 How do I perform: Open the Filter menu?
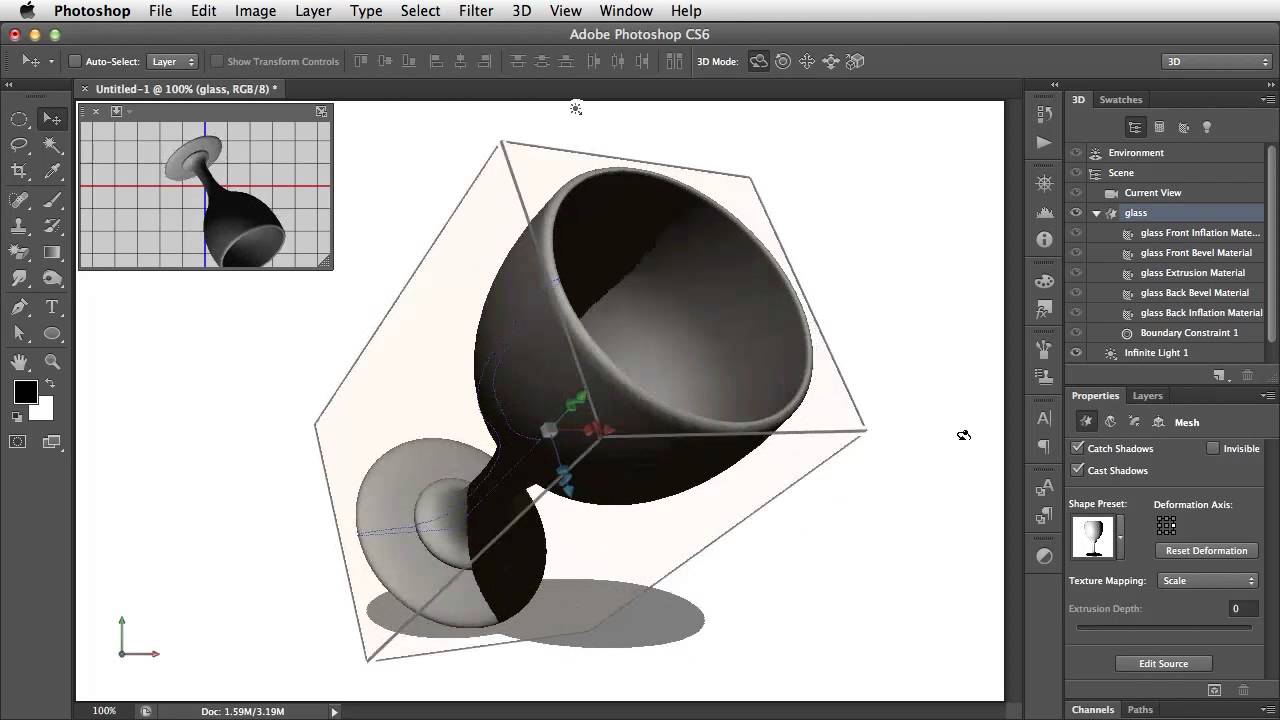point(476,11)
